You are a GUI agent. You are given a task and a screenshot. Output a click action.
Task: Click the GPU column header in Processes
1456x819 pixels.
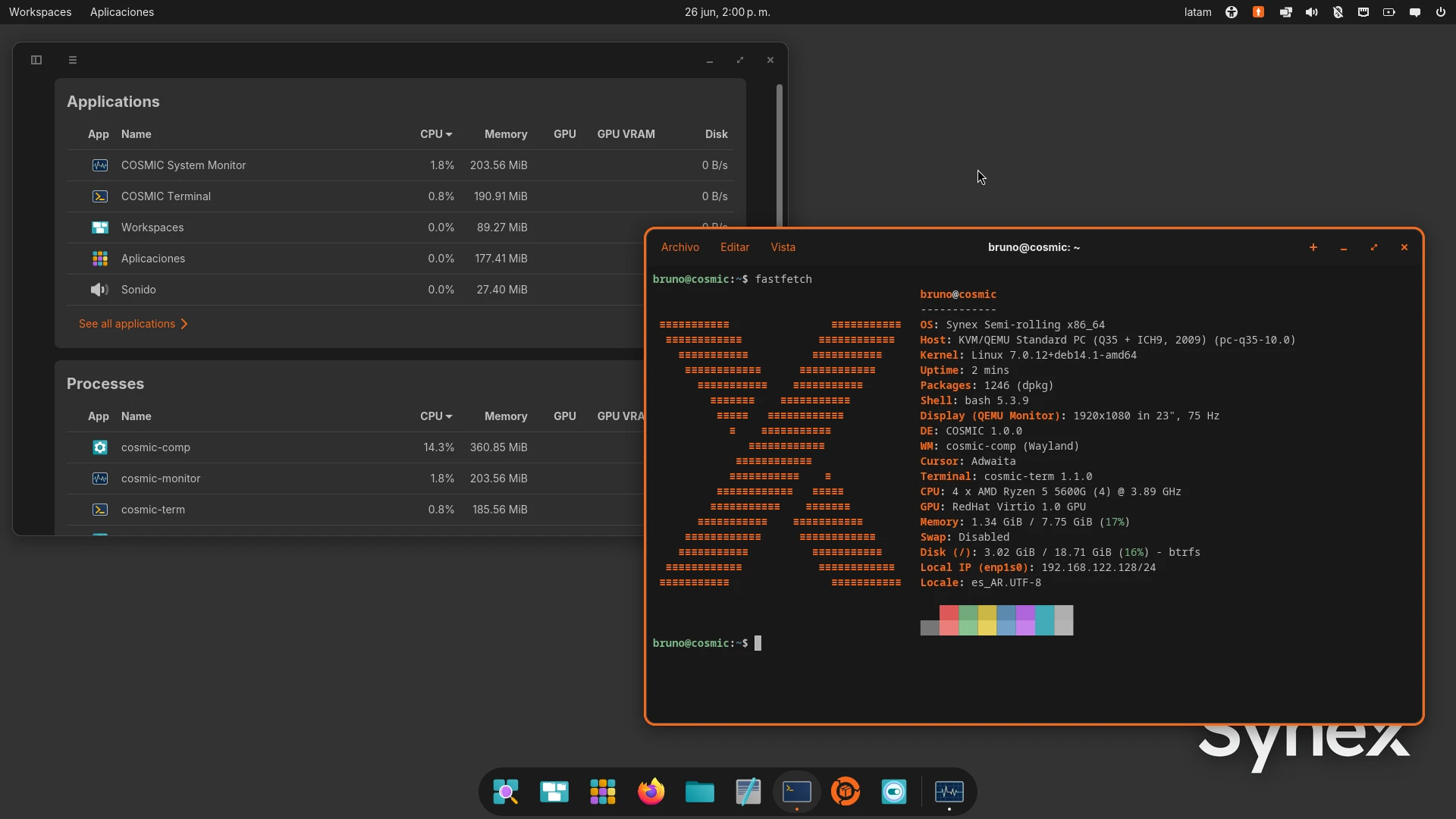565,416
